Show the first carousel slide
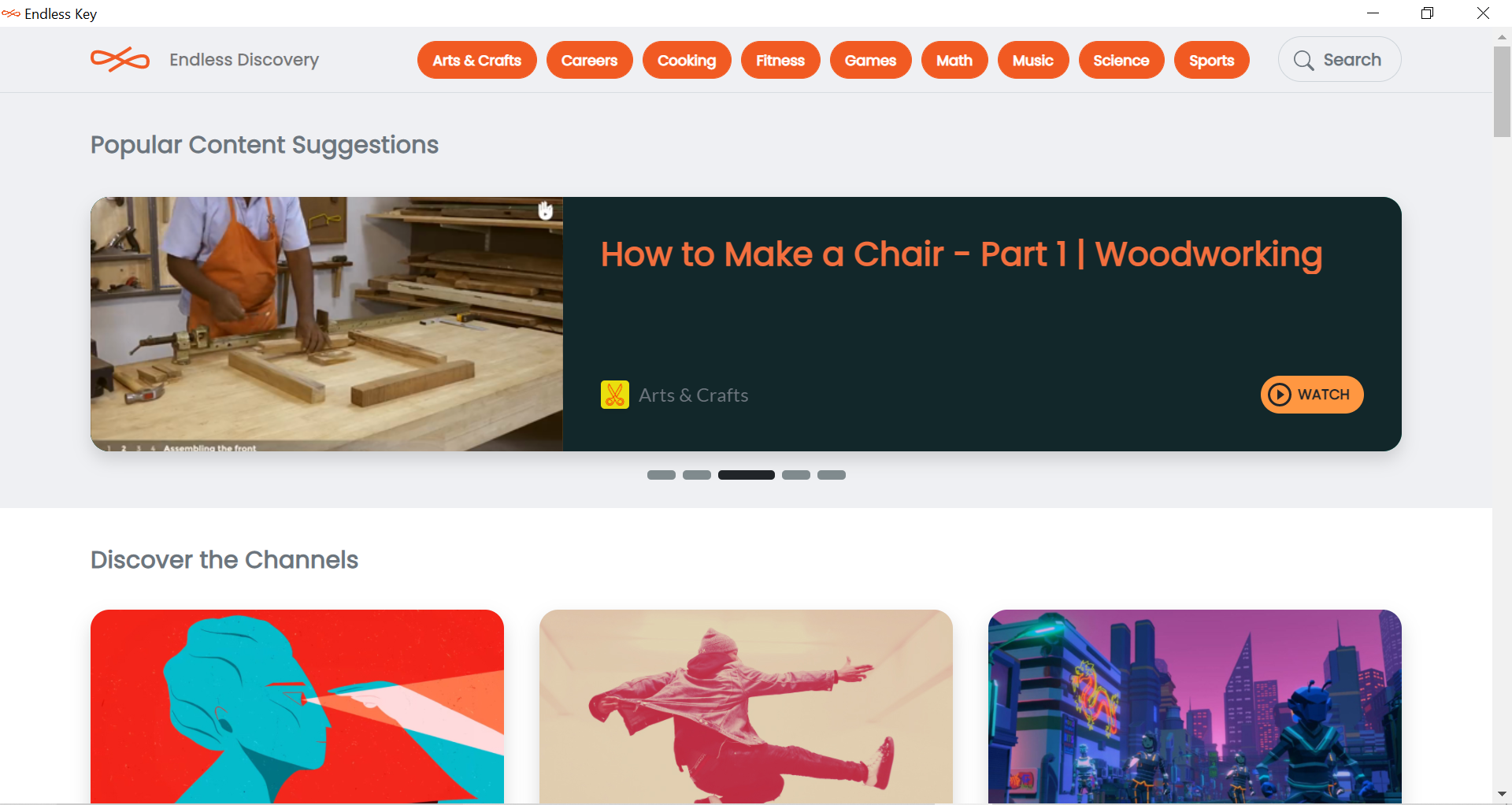 [661, 475]
